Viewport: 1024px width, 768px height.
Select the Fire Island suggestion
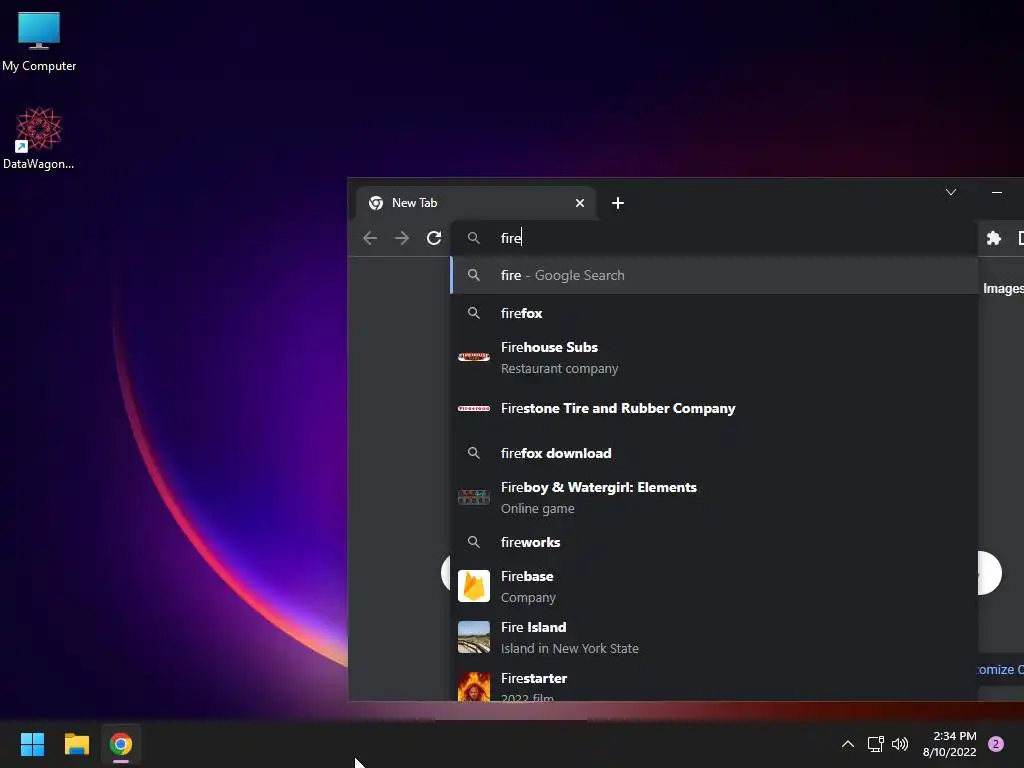point(714,637)
